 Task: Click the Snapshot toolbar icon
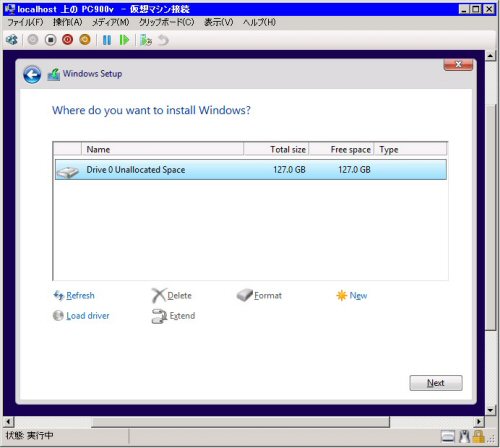click(x=146, y=40)
